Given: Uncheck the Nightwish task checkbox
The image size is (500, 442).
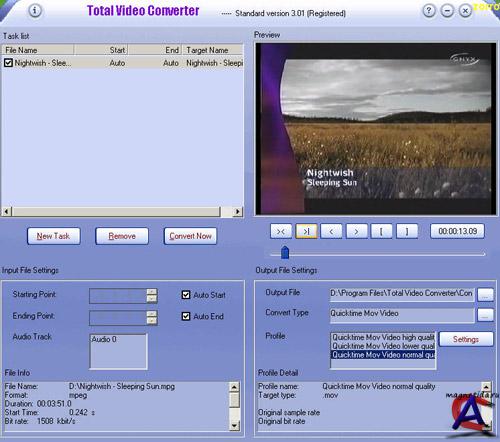Looking at the screenshot, I should click(8, 63).
